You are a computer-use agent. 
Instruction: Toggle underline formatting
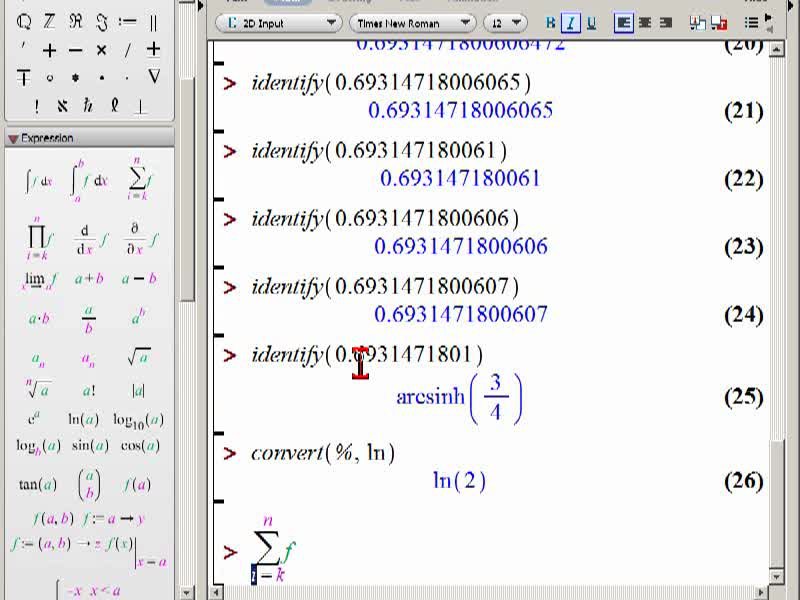[x=591, y=23]
